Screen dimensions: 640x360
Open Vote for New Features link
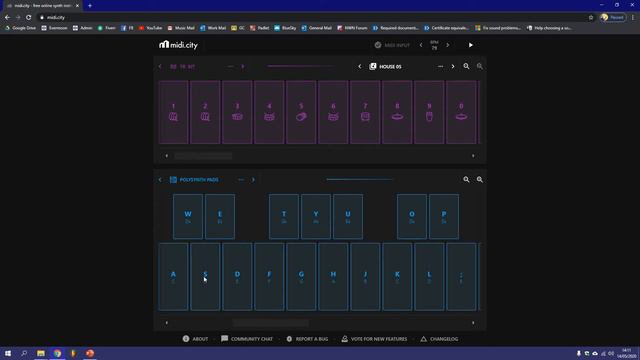click(374, 339)
